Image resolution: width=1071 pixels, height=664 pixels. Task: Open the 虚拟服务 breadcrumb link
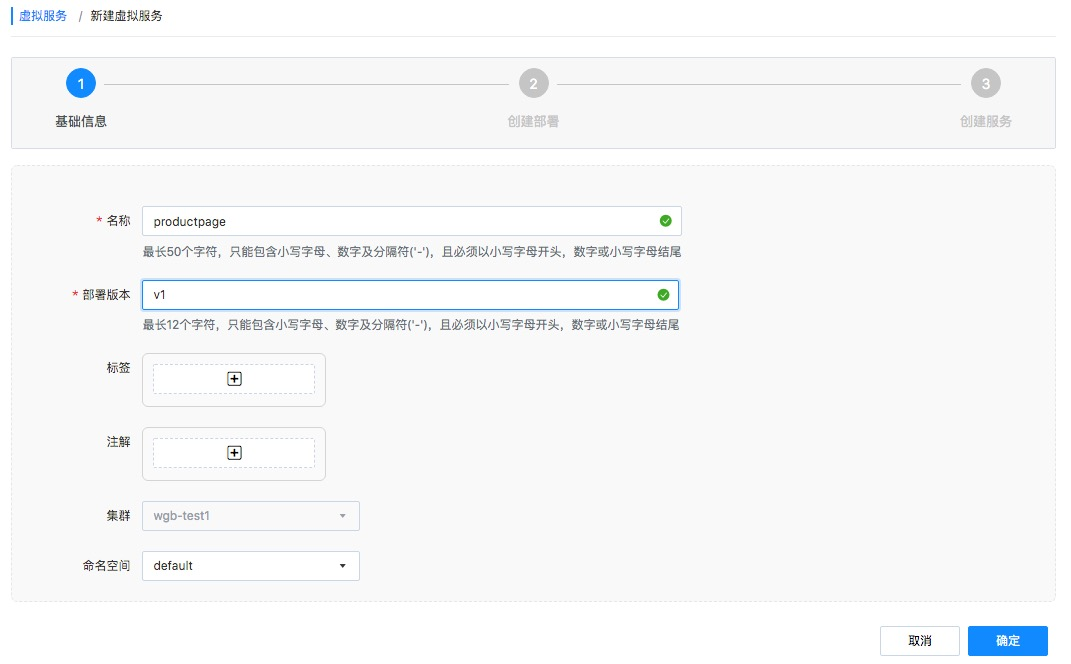(x=42, y=15)
